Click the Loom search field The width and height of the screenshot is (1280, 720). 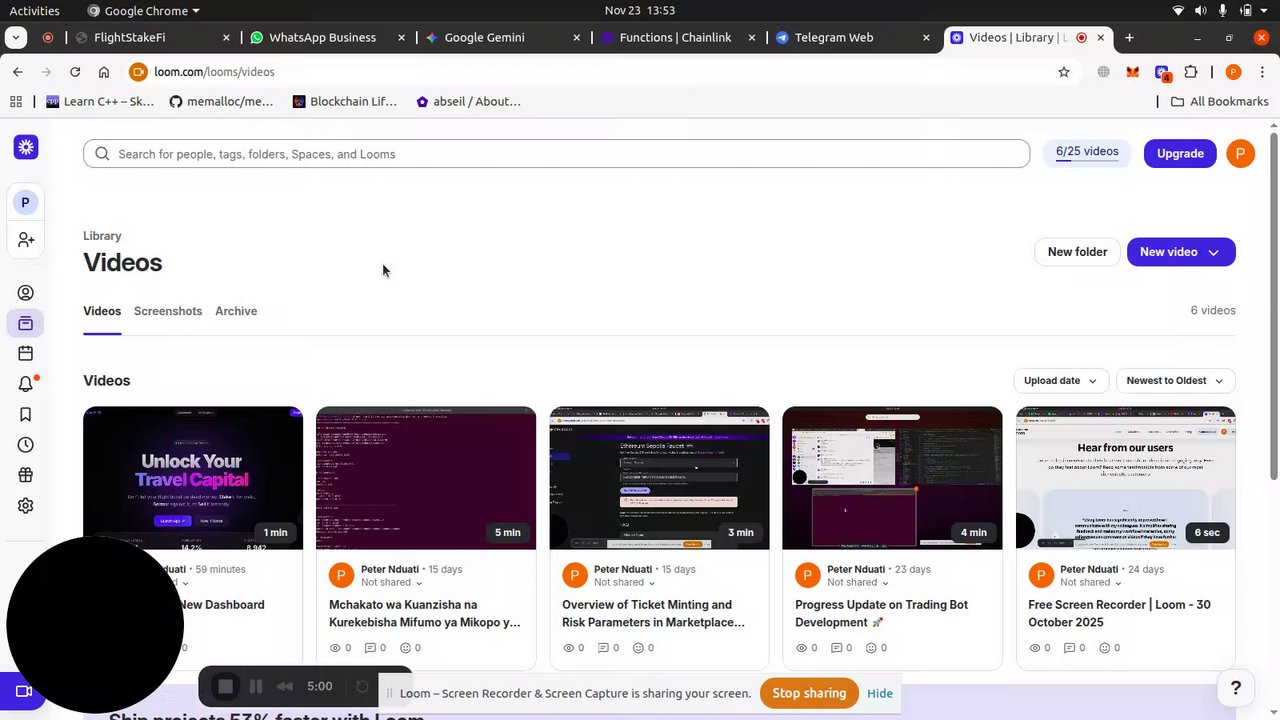click(556, 154)
